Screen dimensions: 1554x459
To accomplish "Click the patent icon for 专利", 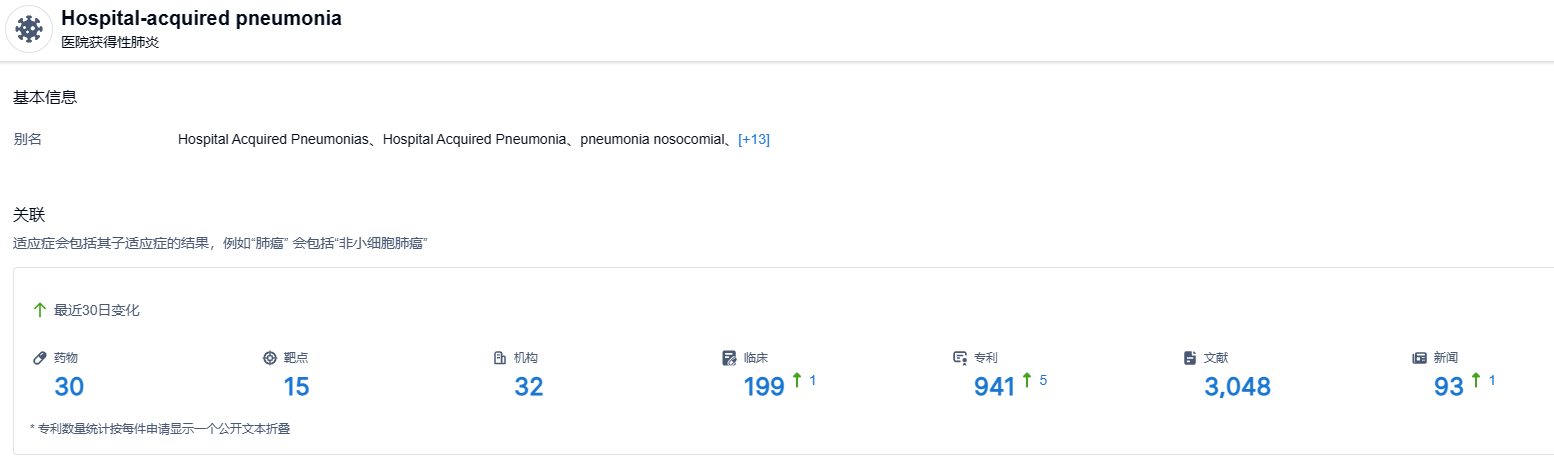I will click(x=960, y=358).
